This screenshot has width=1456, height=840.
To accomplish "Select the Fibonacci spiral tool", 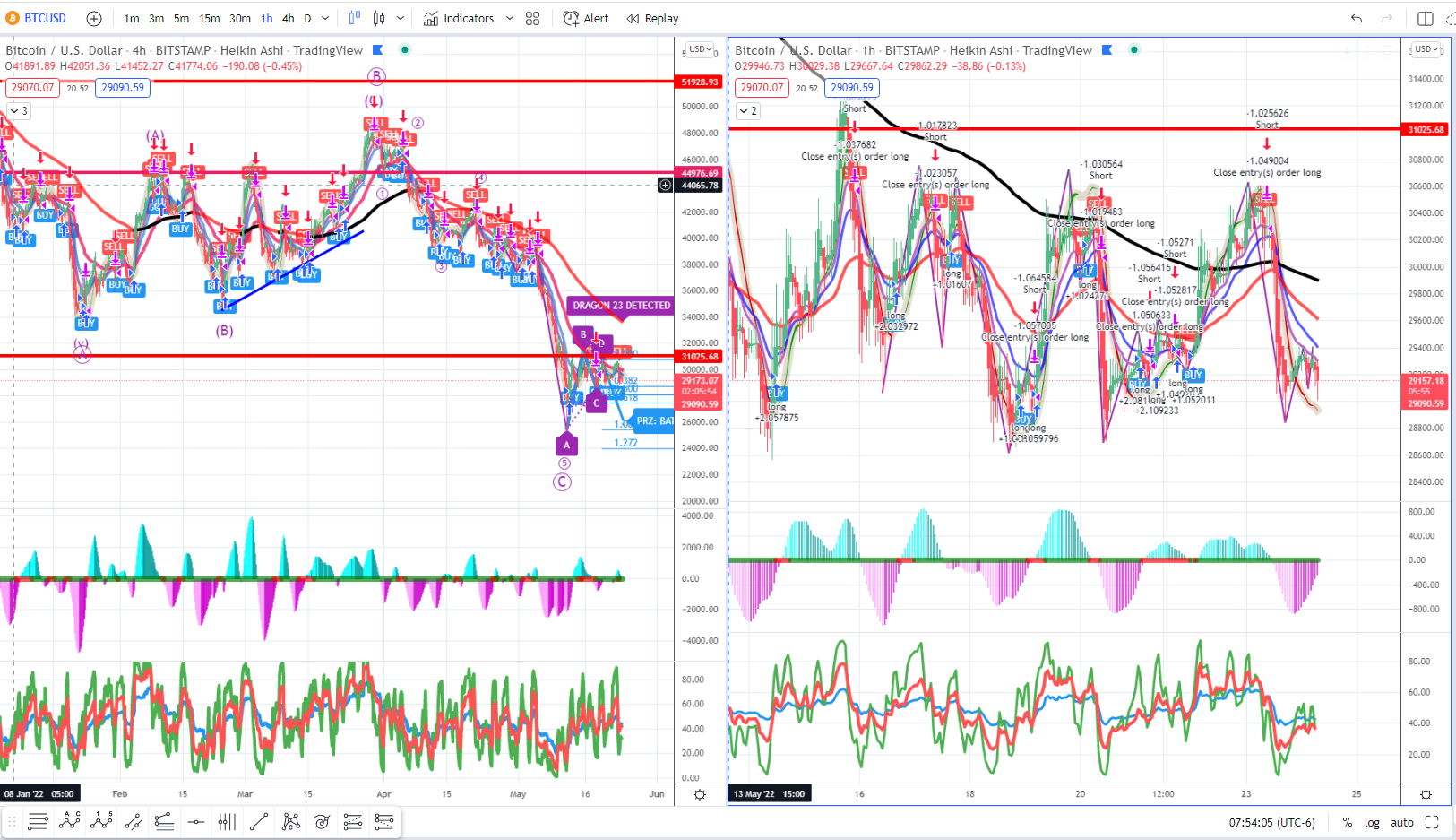I will tap(322, 821).
